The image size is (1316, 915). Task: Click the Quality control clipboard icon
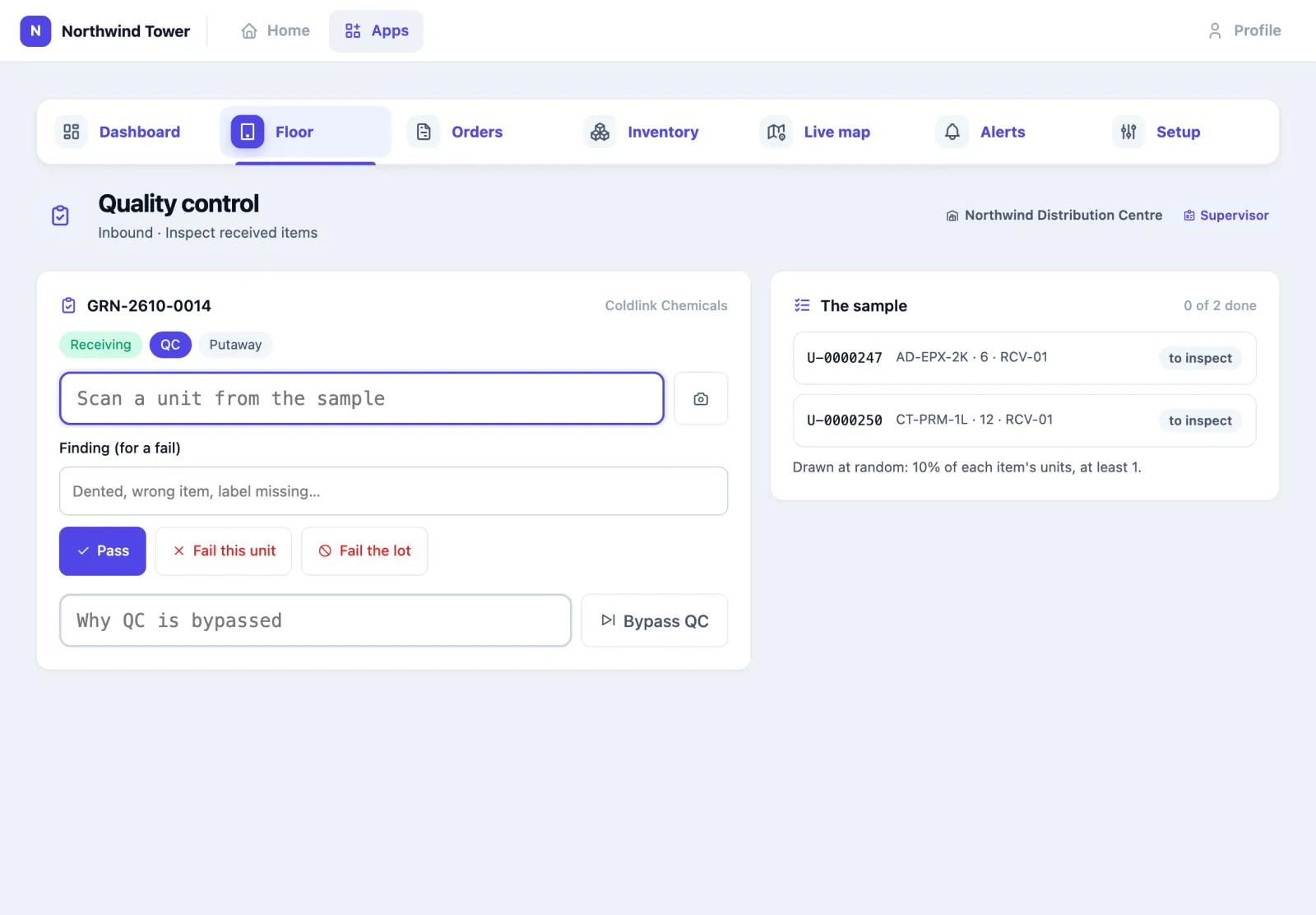click(x=60, y=216)
